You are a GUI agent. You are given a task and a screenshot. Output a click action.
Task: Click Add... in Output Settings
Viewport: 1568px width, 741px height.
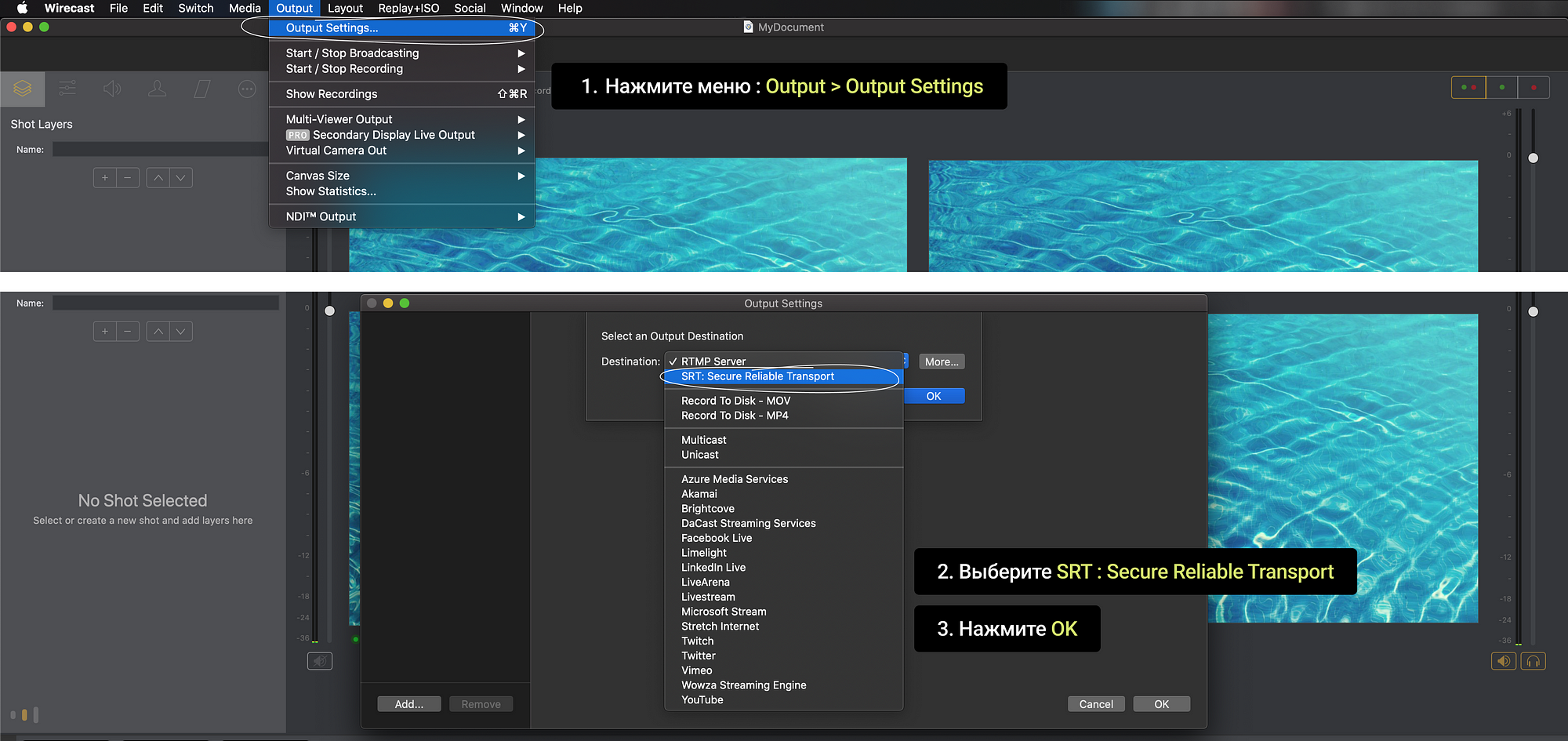(409, 704)
